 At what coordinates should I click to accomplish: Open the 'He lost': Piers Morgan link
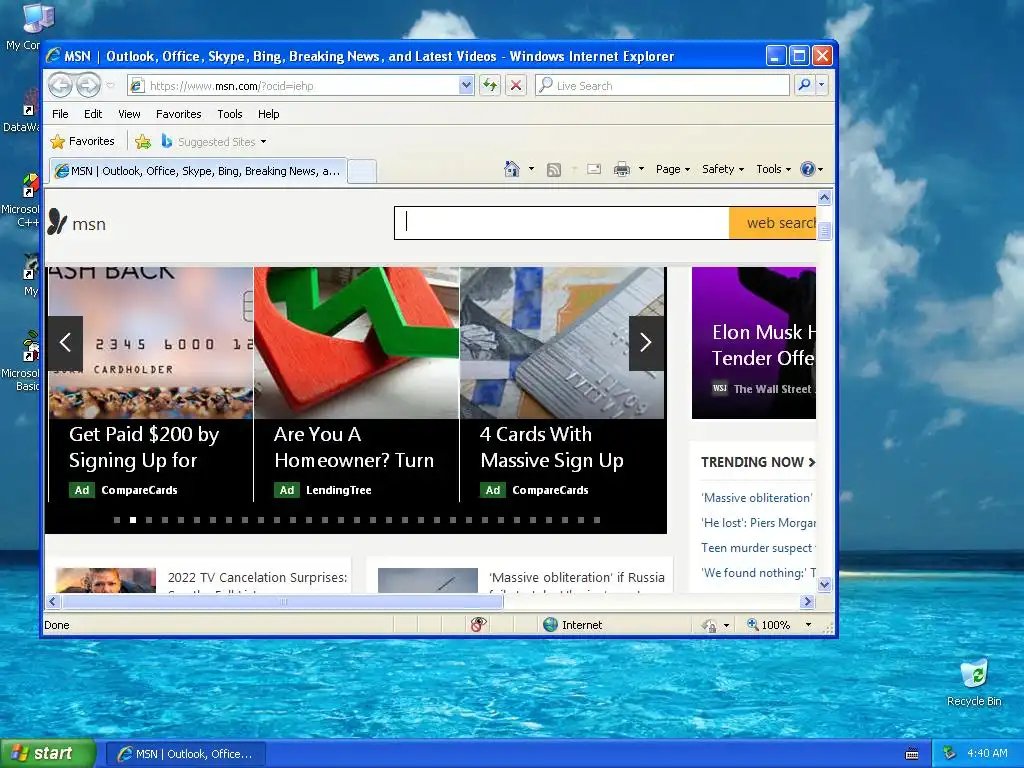coord(758,522)
